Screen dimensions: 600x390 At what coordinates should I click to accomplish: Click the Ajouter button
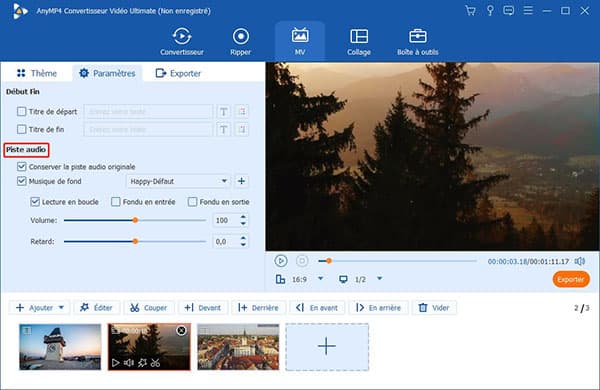[x=34, y=307]
